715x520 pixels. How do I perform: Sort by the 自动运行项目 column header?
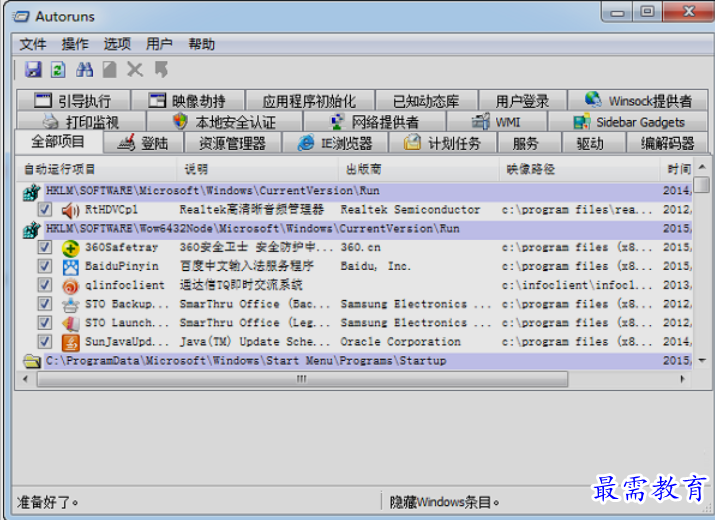(x=97, y=169)
